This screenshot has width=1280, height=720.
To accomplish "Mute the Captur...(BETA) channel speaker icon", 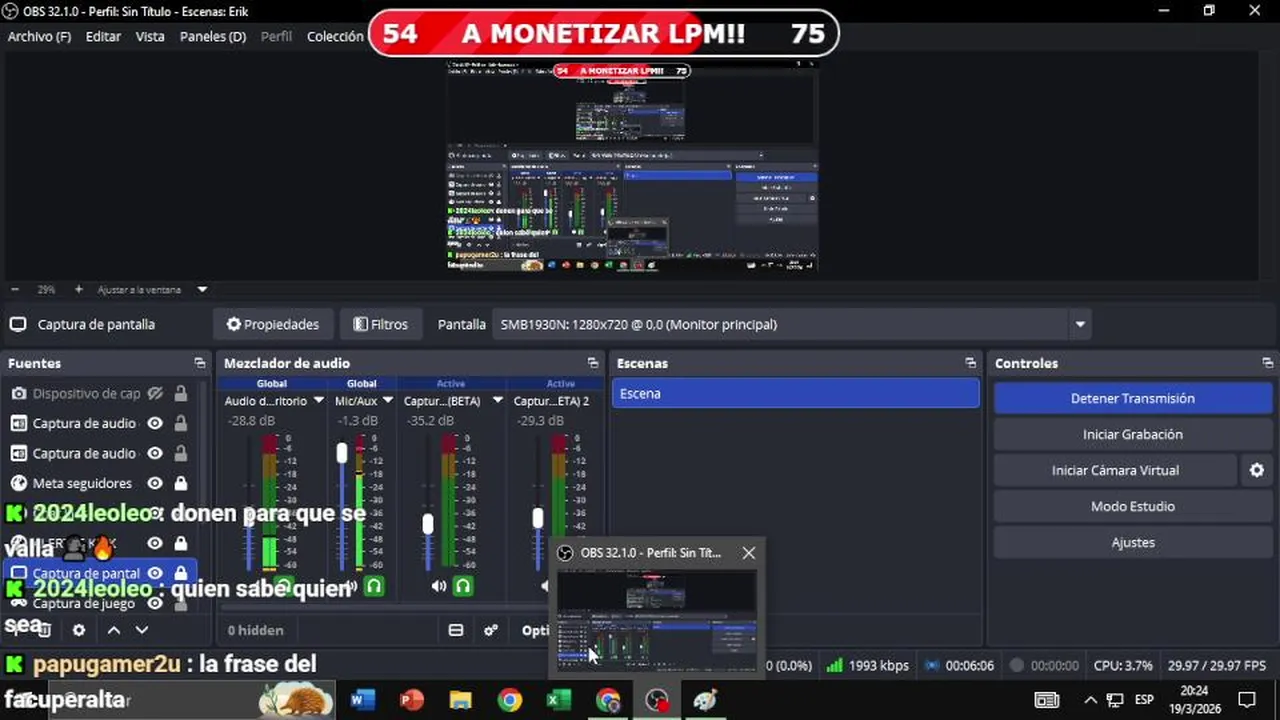I will (438, 586).
